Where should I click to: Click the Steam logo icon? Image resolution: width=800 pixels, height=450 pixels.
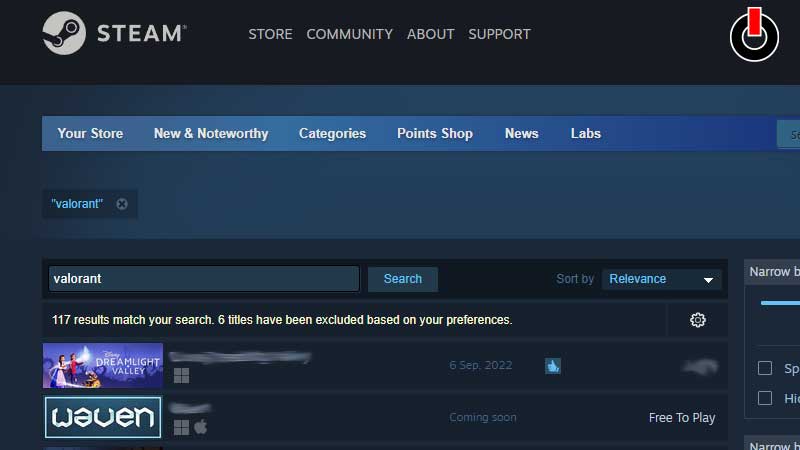[x=64, y=33]
